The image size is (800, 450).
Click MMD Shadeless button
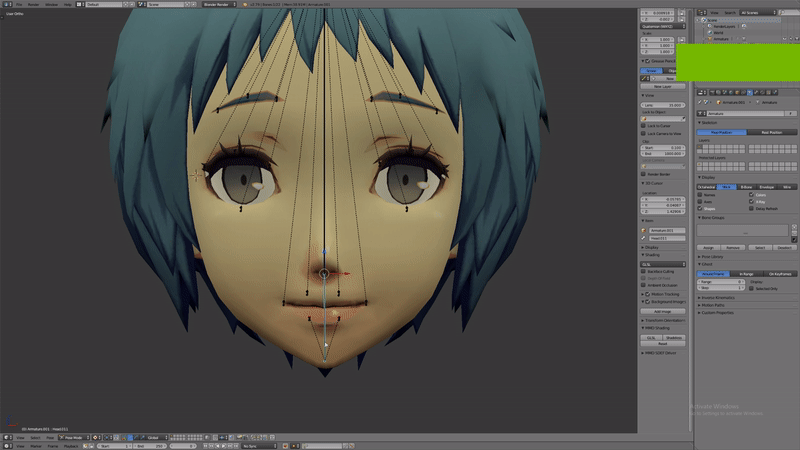[x=674, y=338]
